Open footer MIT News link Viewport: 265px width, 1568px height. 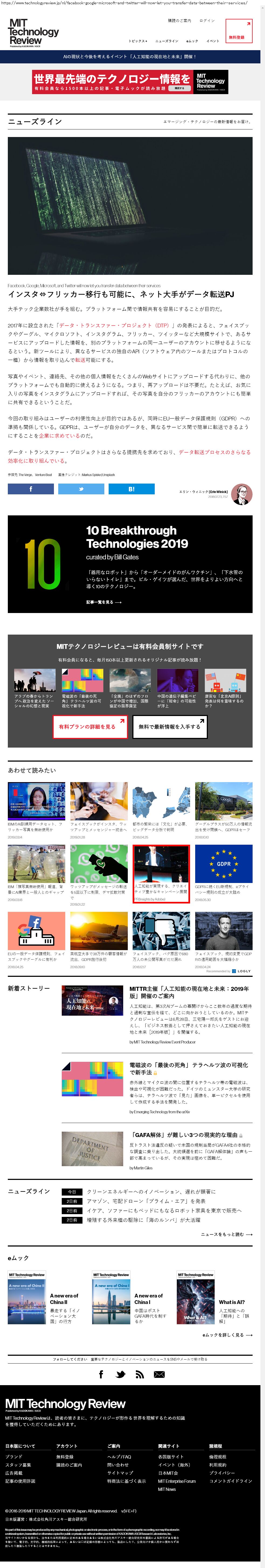point(167,1489)
